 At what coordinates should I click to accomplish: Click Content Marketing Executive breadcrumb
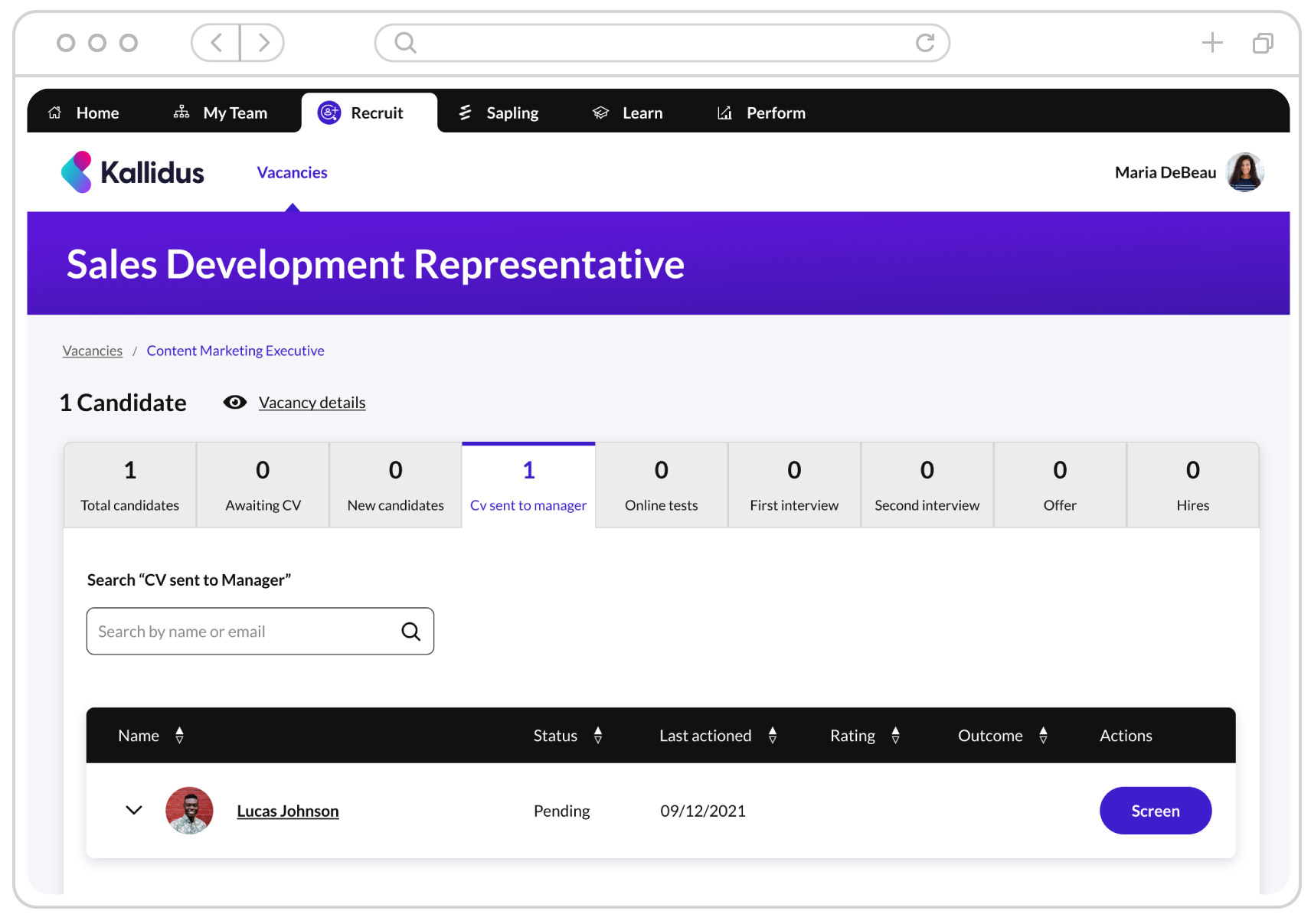click(x=235, y=351)
